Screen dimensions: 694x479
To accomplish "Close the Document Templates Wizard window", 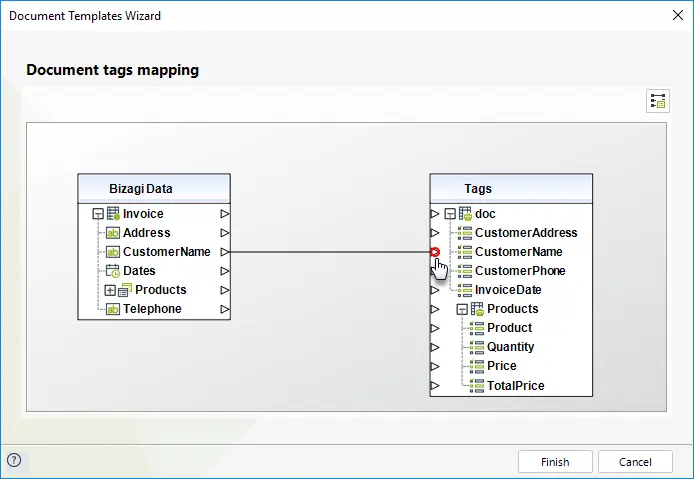I will [678, 15].
